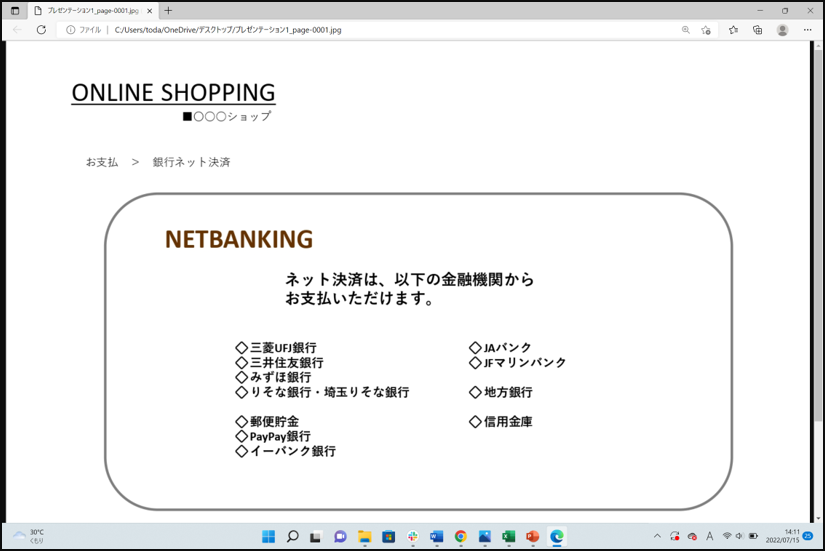
Task: Click the みずほ銀行 entry
Action: pyautogui.click(x=273, y=377)
